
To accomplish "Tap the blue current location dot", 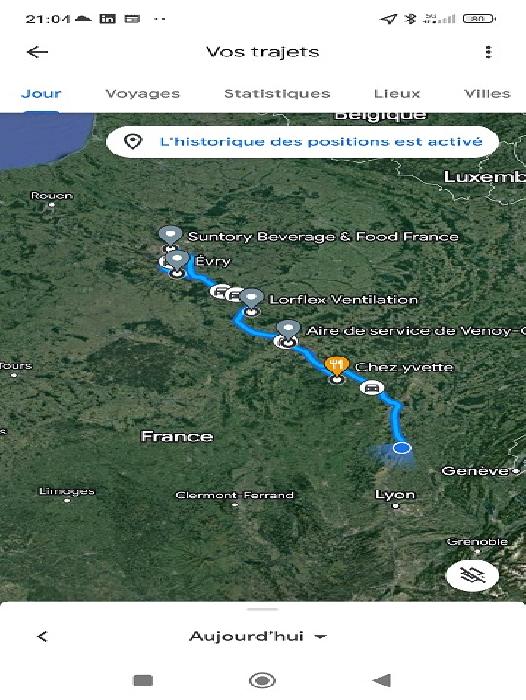I will [401, 448].
